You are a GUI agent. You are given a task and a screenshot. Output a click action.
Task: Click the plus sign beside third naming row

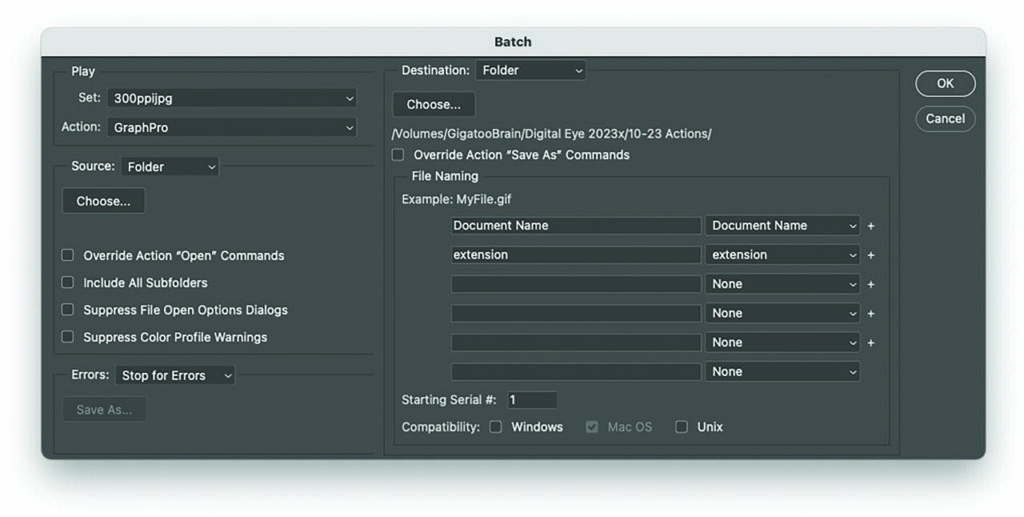pos(871,284)
